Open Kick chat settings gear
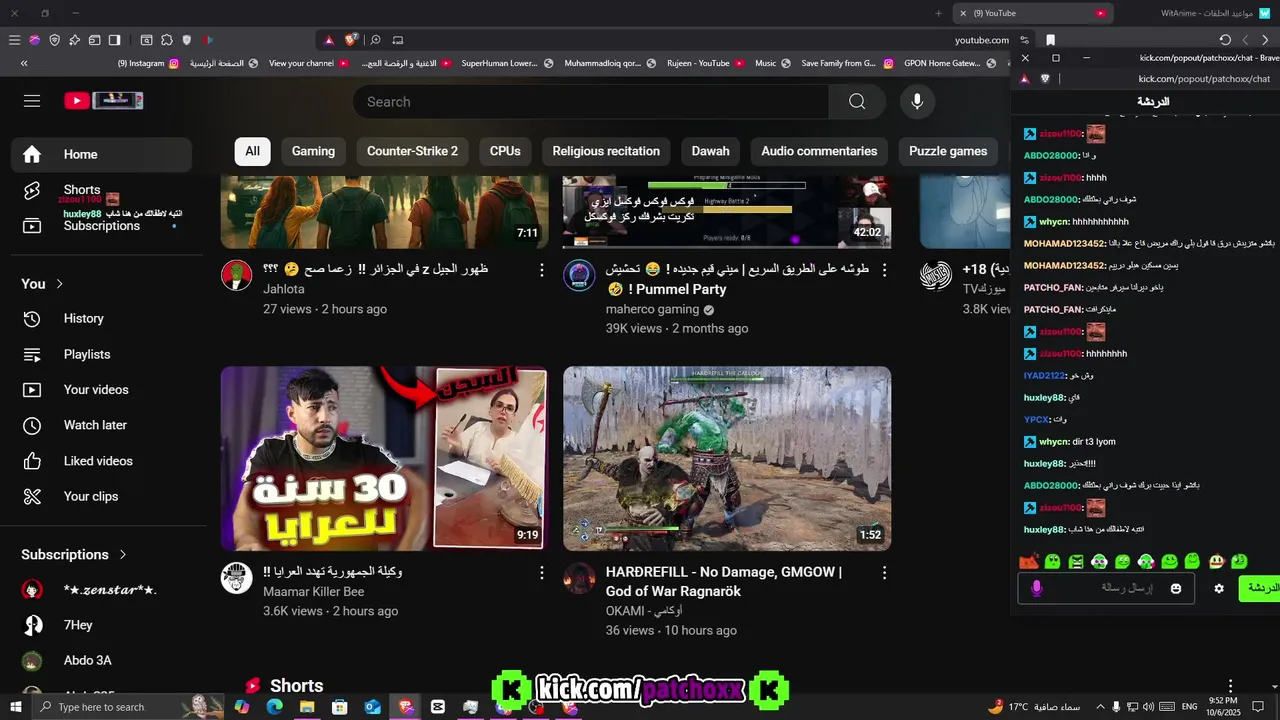 coord(1219,588)
